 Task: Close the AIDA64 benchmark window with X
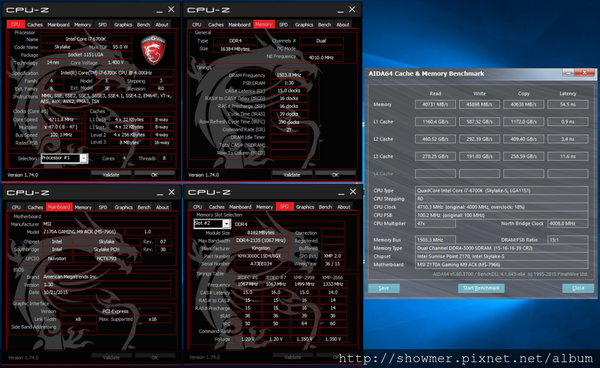(585, 73)
